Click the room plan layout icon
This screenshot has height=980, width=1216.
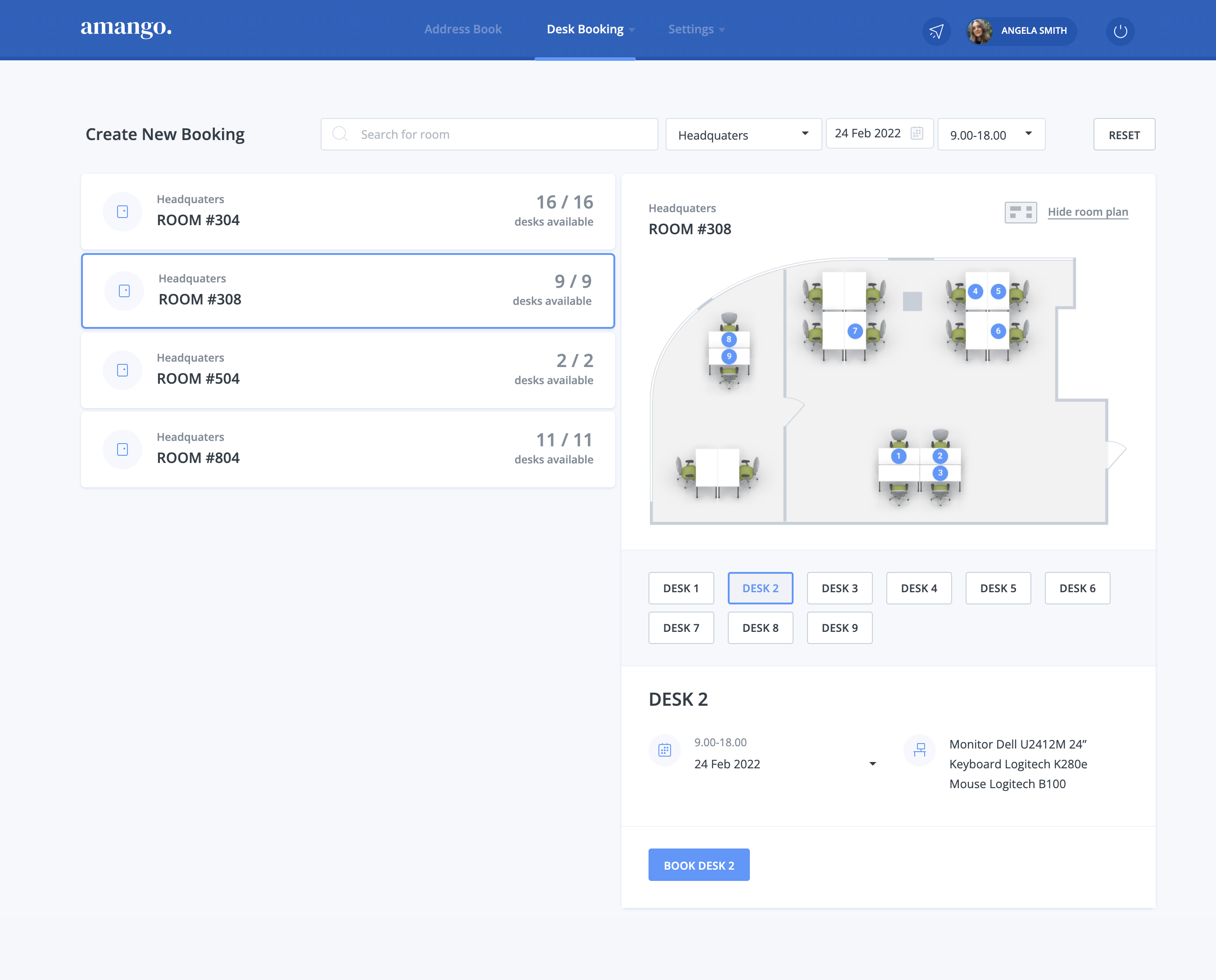[1020, 212]
